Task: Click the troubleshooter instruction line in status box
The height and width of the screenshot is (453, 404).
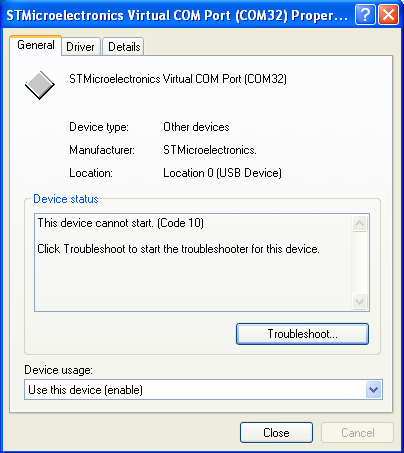Action: (178, 249)
